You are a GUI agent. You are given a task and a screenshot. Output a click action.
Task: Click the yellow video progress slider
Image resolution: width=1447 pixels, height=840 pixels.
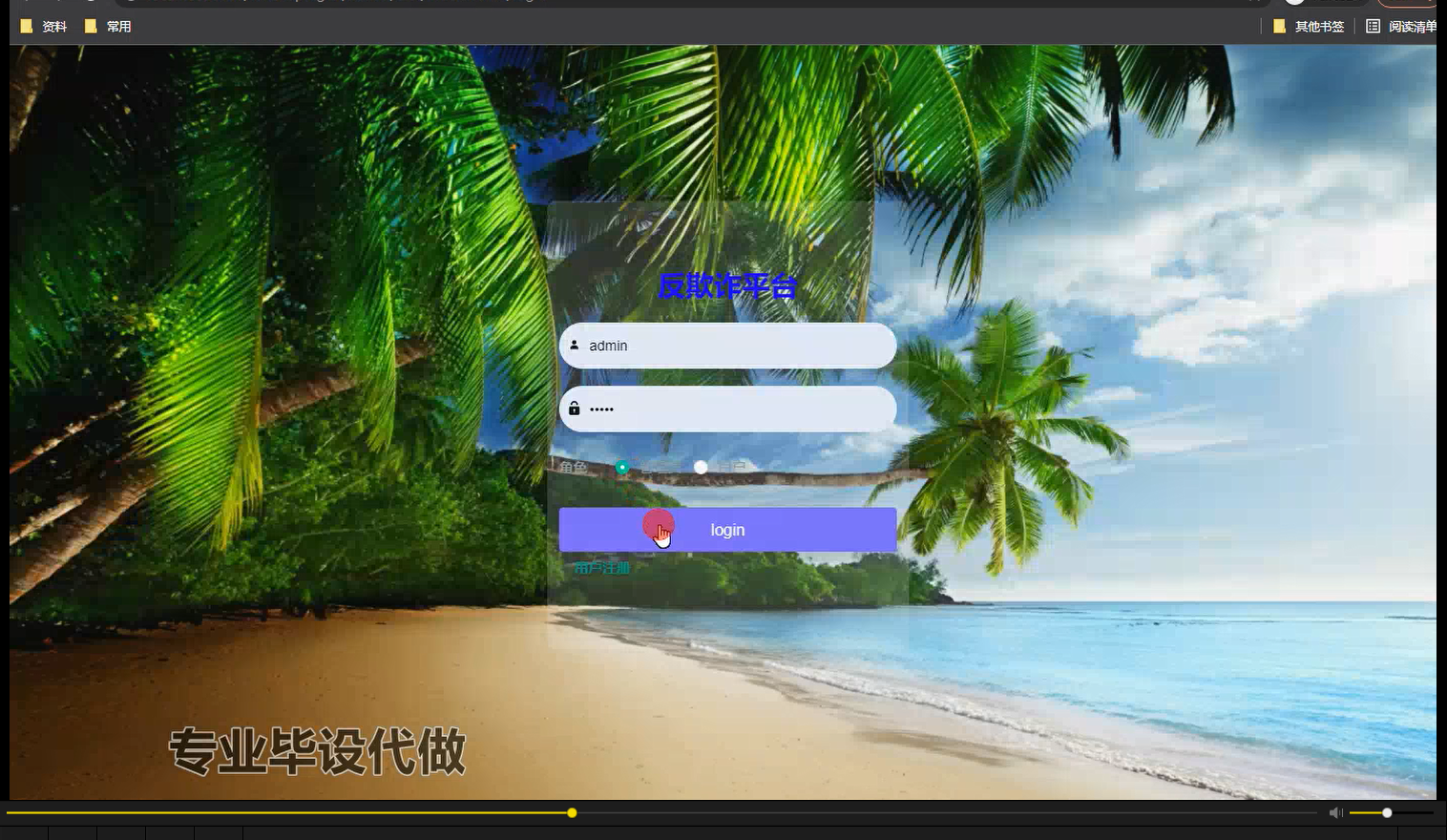pyautogui.click(x=571, y=812)
